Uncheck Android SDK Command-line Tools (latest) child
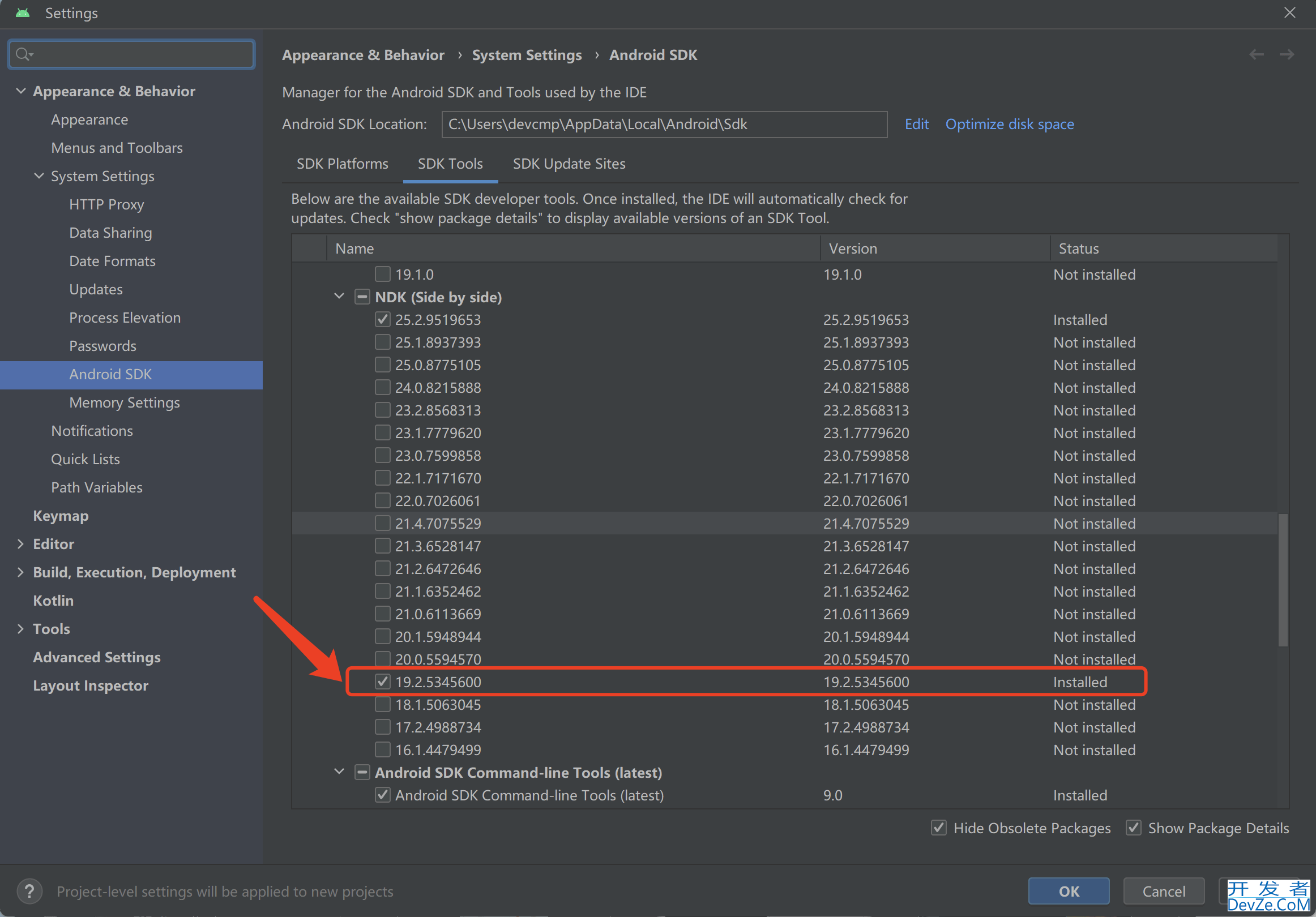The width and height of the screenshot is (1316, 917). click(382, 795)
